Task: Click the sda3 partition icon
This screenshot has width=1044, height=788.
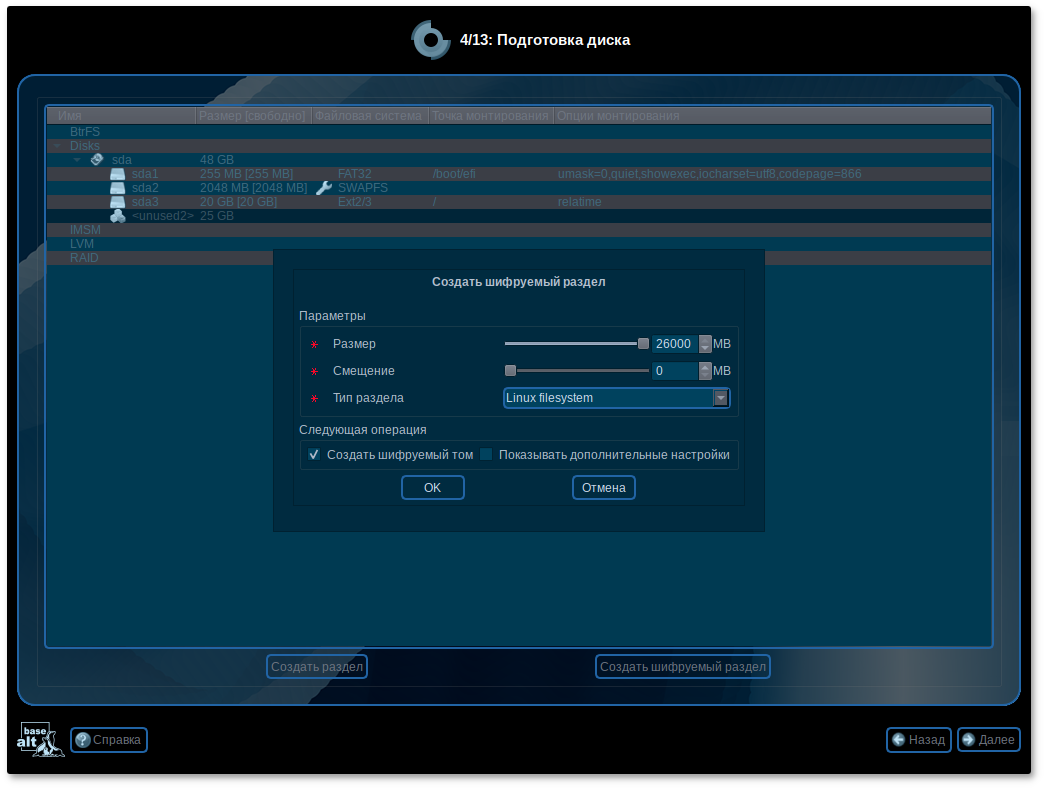Action: (x=117, y=202)
